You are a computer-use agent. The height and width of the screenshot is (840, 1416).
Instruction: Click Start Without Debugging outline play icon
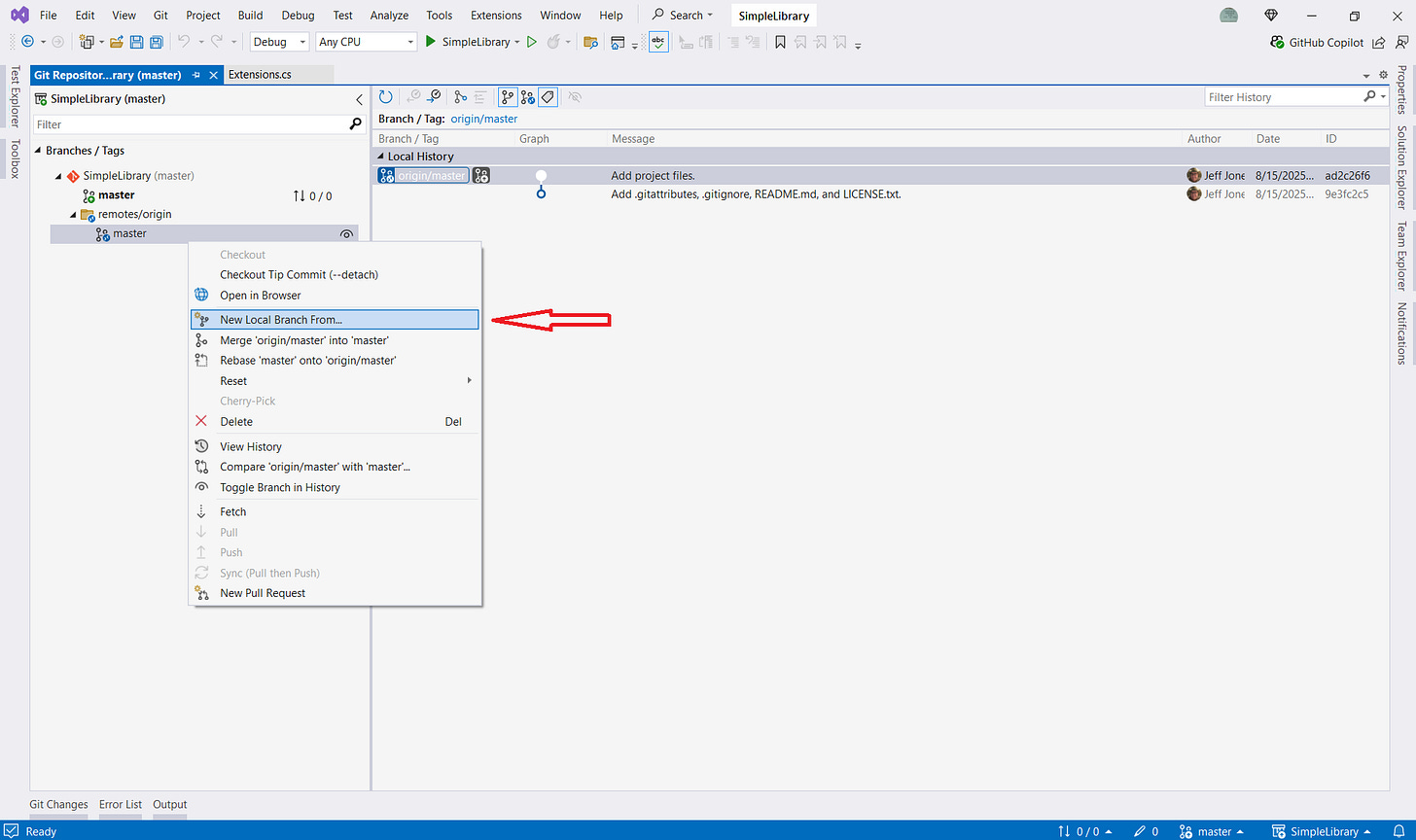531,42
